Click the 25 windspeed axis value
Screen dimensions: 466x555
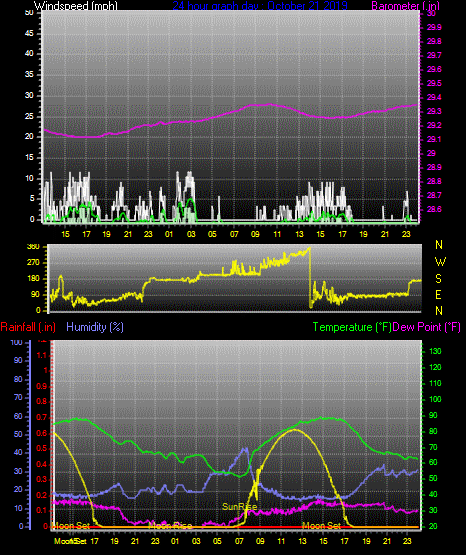point(29,116)
